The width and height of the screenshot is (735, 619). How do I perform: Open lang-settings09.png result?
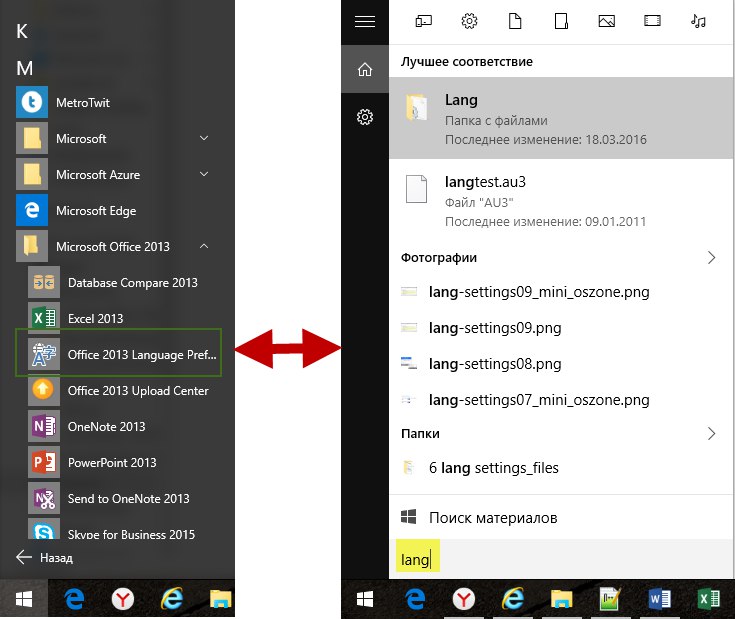[561, 328]
